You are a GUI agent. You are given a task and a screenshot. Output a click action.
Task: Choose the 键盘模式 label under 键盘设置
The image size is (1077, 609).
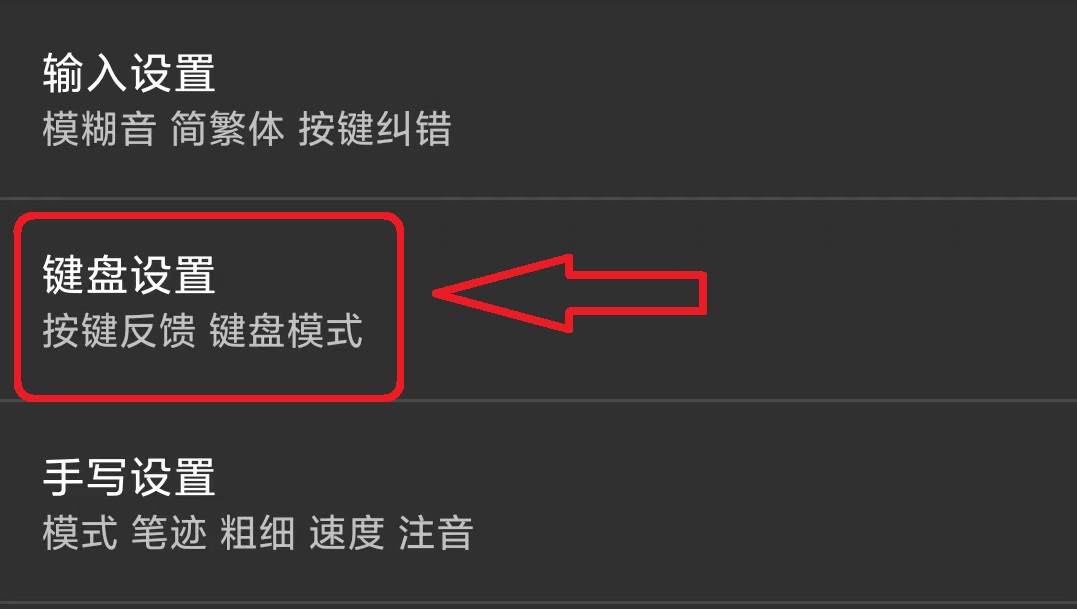286,331
